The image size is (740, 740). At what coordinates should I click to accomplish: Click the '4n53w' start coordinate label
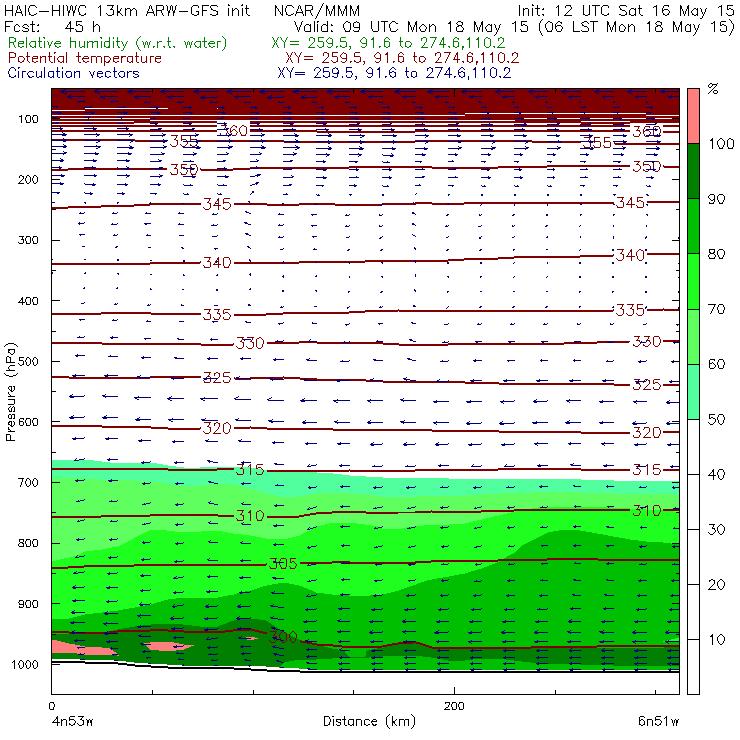[x=73, y=721]
